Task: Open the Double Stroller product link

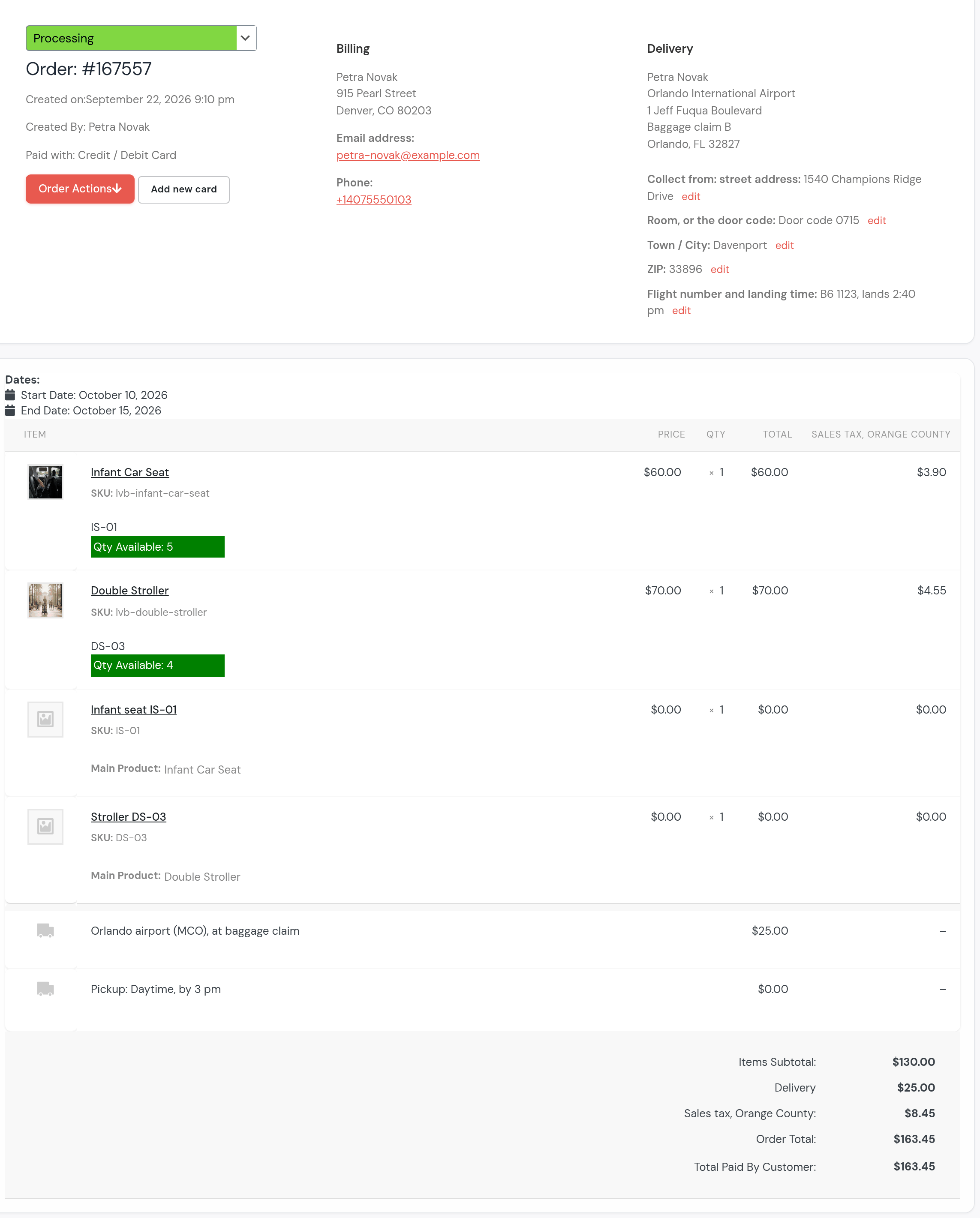Action: click(129, 591)
